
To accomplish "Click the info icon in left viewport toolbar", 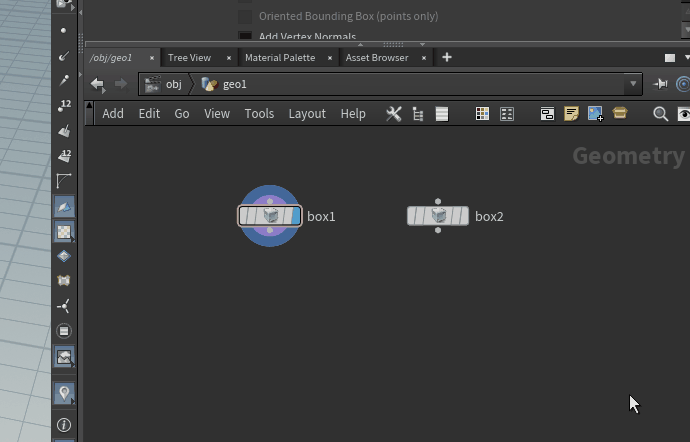I will [64, 425].
